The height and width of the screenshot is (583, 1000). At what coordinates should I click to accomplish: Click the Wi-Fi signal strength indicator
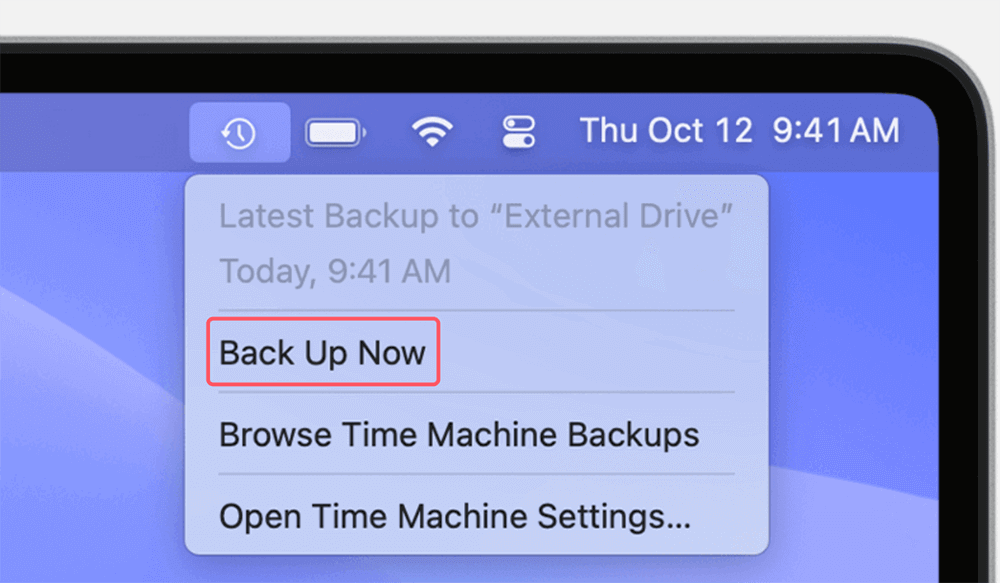pyautogui.click(x=432, y=131)
